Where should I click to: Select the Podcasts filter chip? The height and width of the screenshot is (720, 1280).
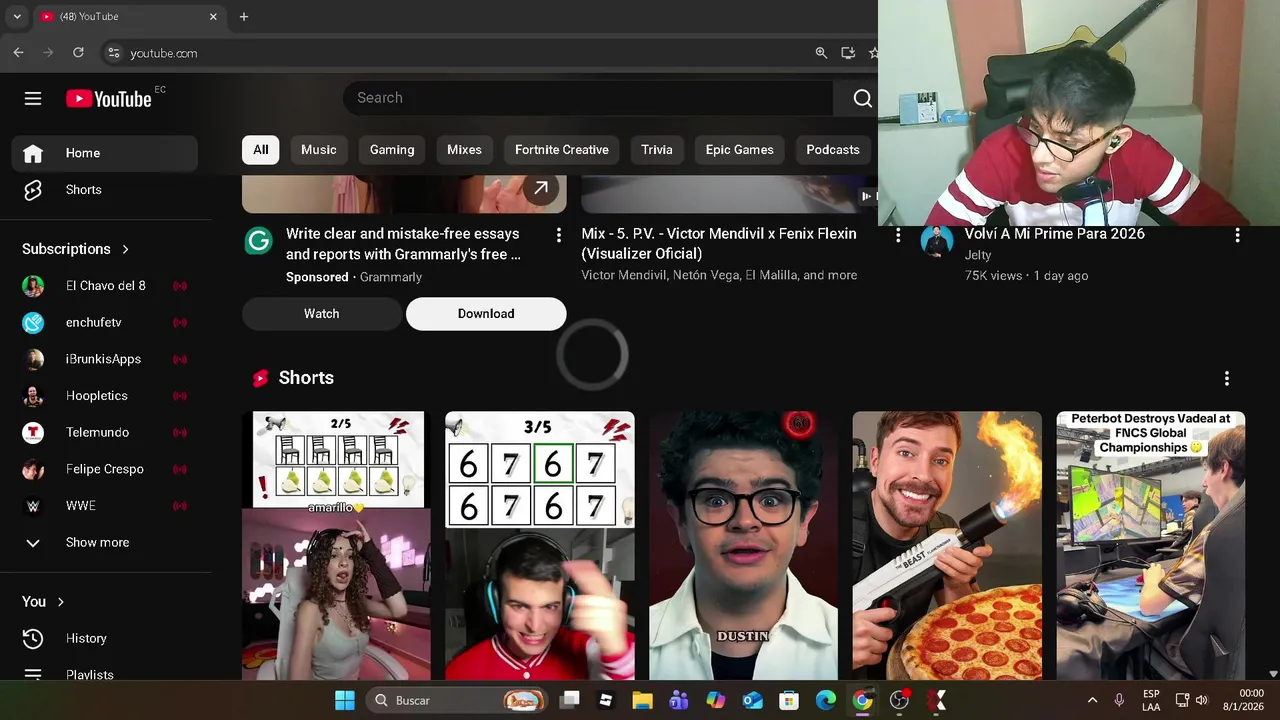pyautogui.click(x=833, y=150)
